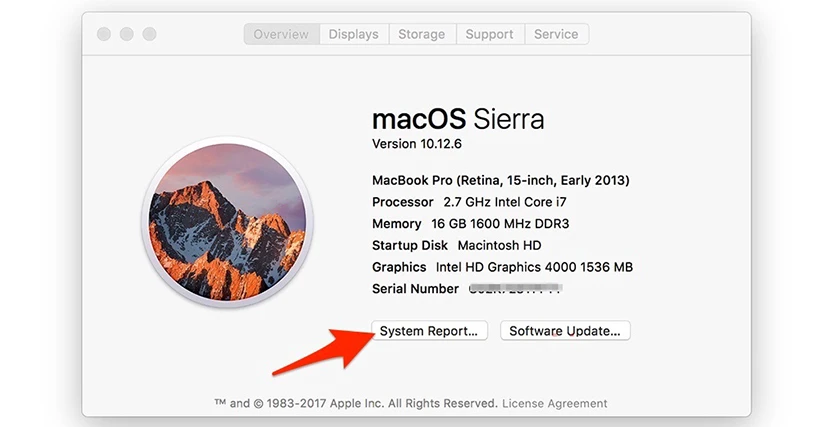Click the Version 10.12.6 text
840x427 pixels.
[417, 144]
